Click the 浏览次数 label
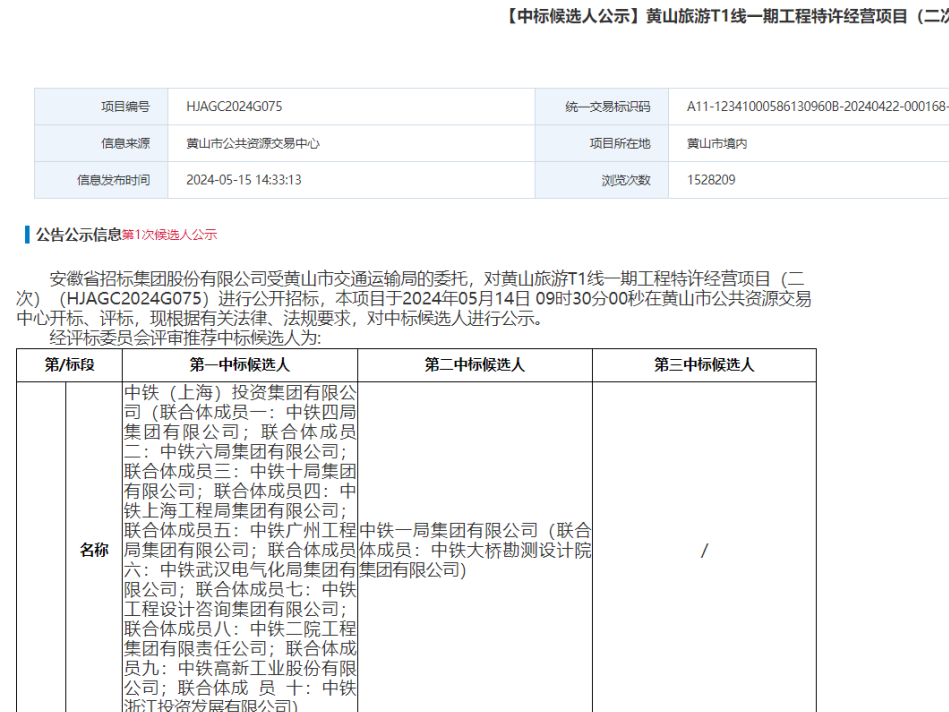Image resolution: width=949 pixels, height=712 pixels. pos(626,180)
